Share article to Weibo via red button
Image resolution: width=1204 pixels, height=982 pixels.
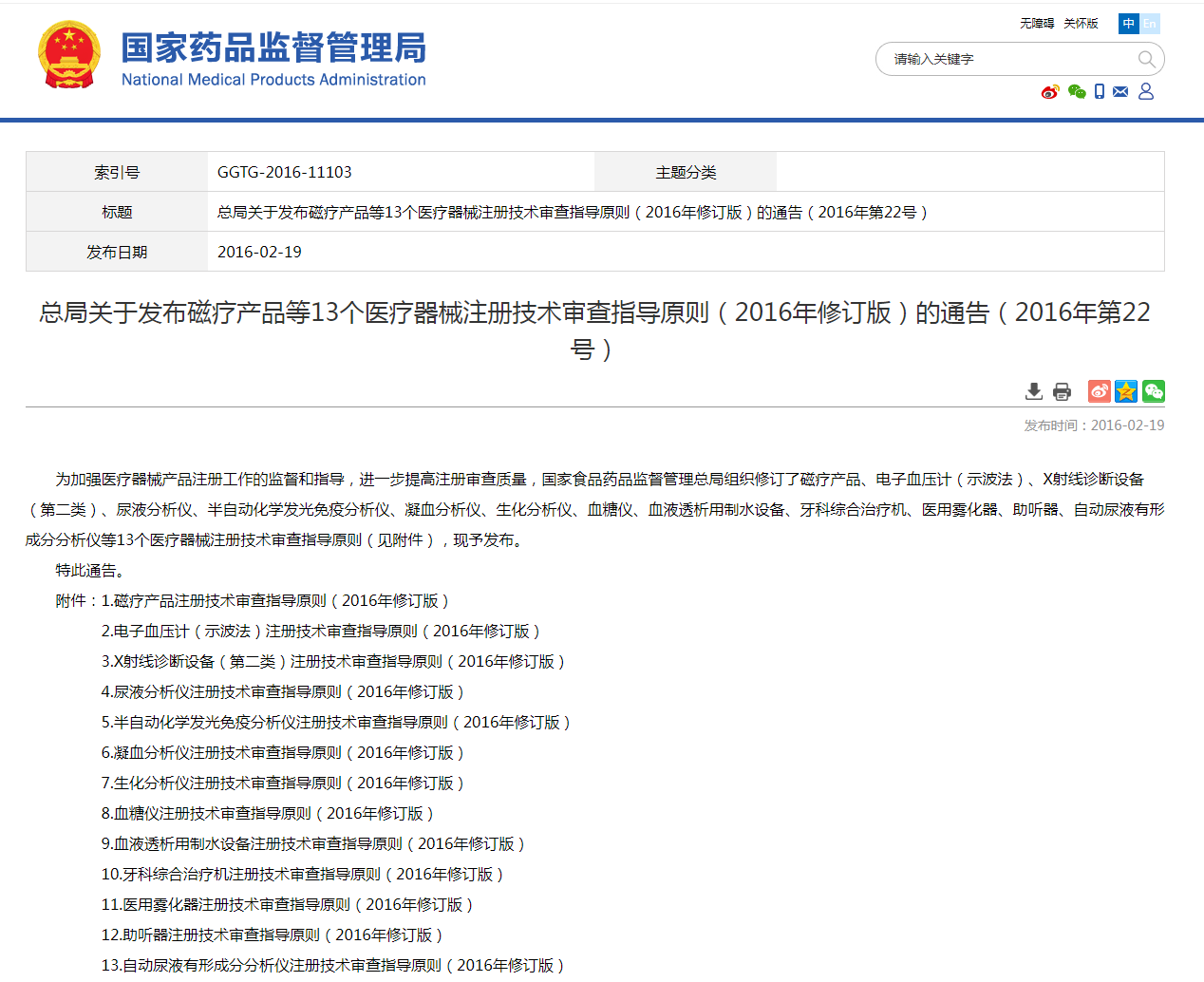coord(1100,391)
